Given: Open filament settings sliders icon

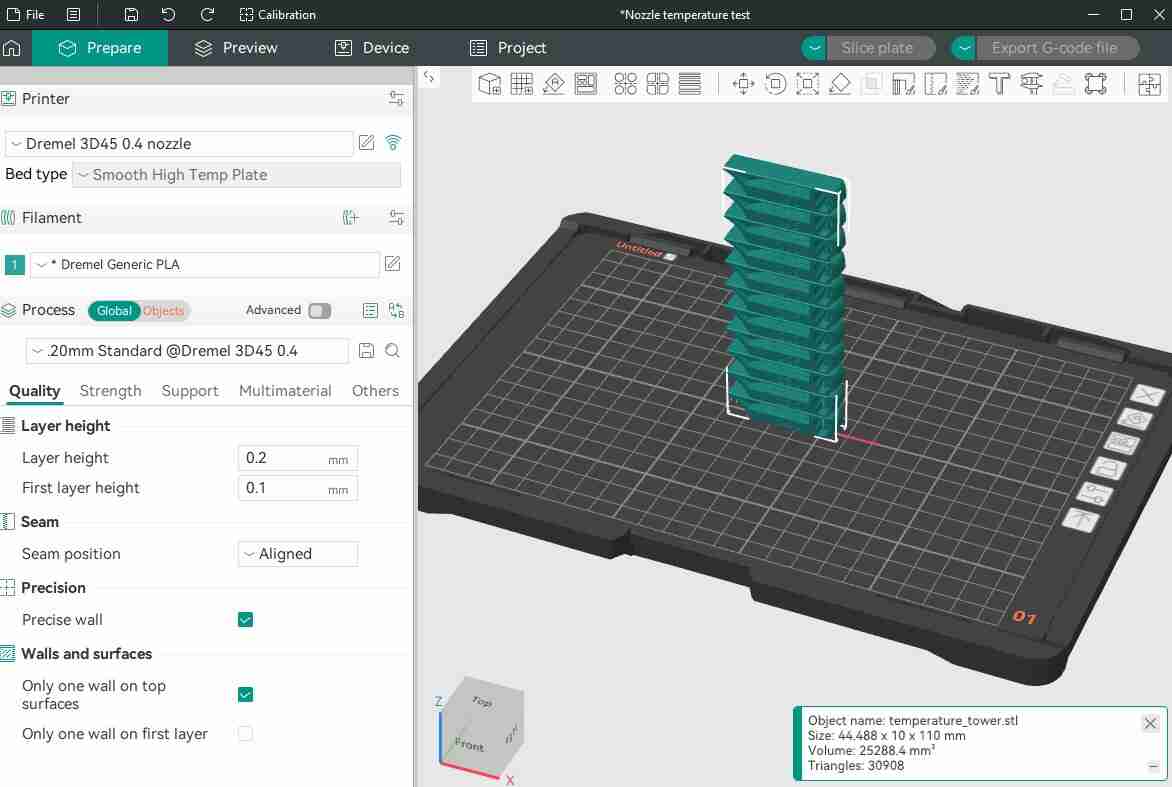Looking at the screenshot, I should click(396, 217).
